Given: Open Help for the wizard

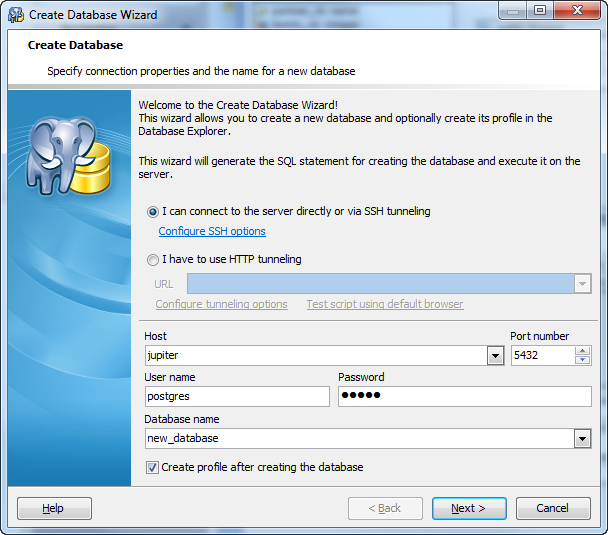Looking at the screenshot, I should pyautogui.click(x=54, y=508).
